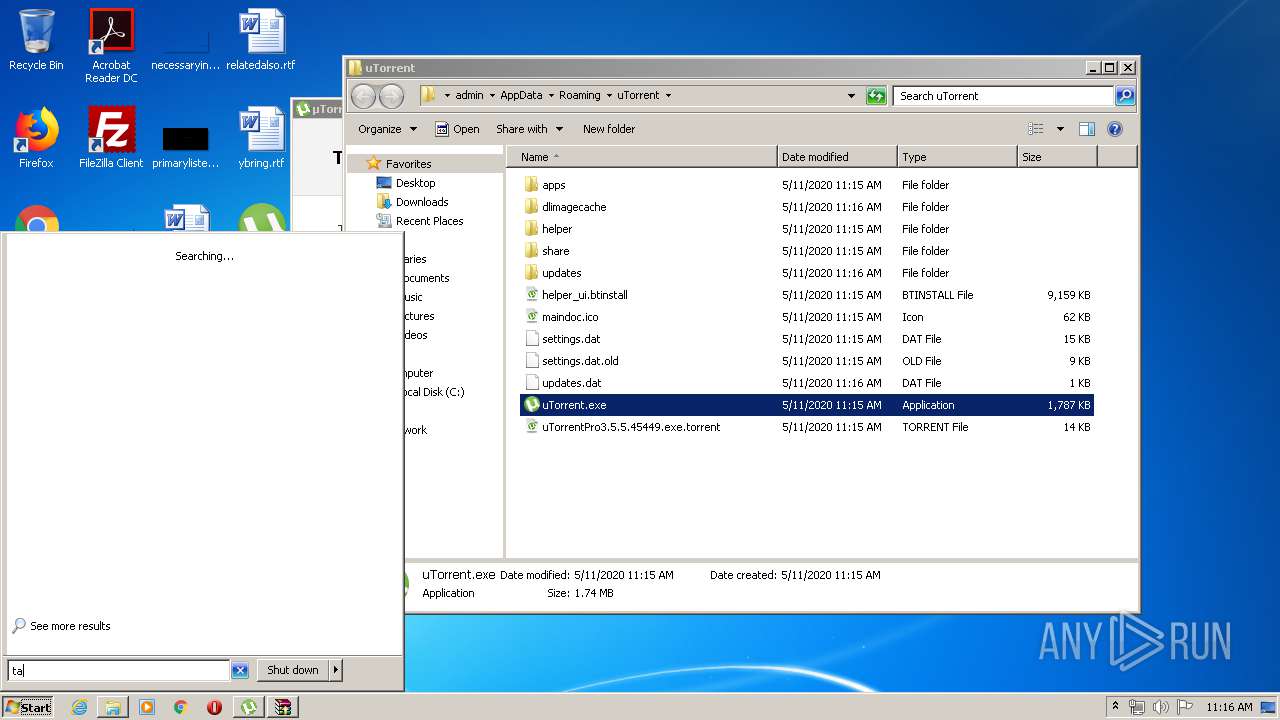Open the Start button

(28, 707)
